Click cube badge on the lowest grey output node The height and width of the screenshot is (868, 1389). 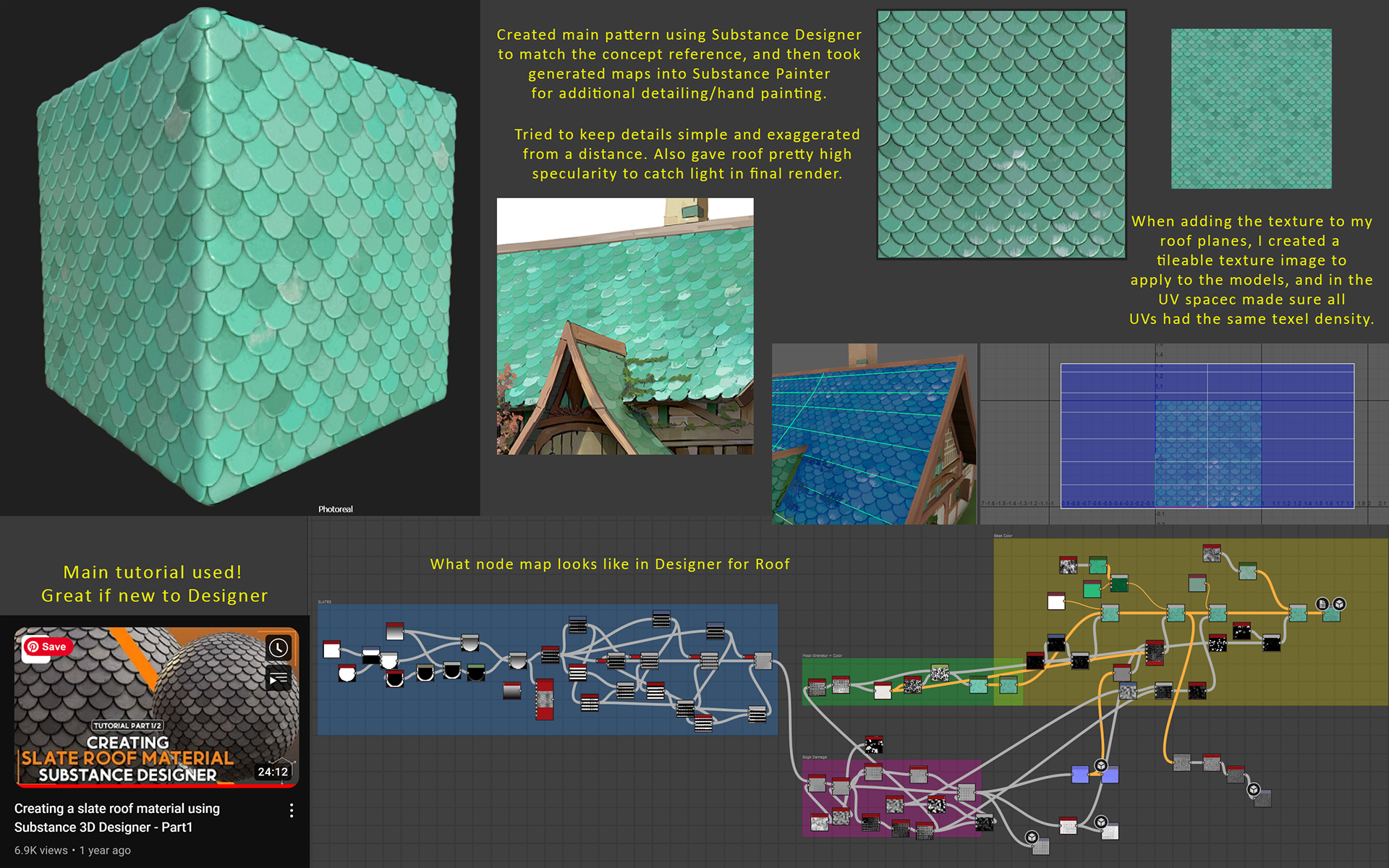pyautogui.click(x=1032, y=838)
